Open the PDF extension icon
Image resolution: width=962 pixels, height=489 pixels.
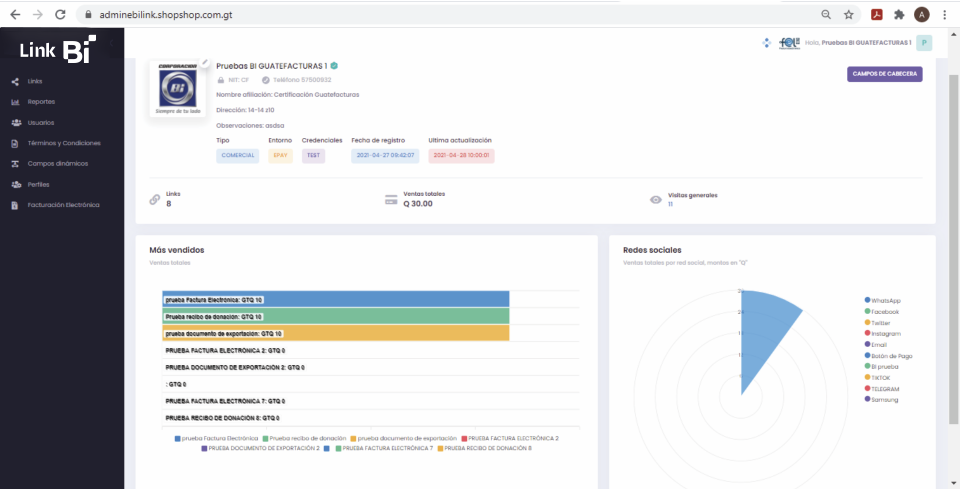click(x=877, y=15)
